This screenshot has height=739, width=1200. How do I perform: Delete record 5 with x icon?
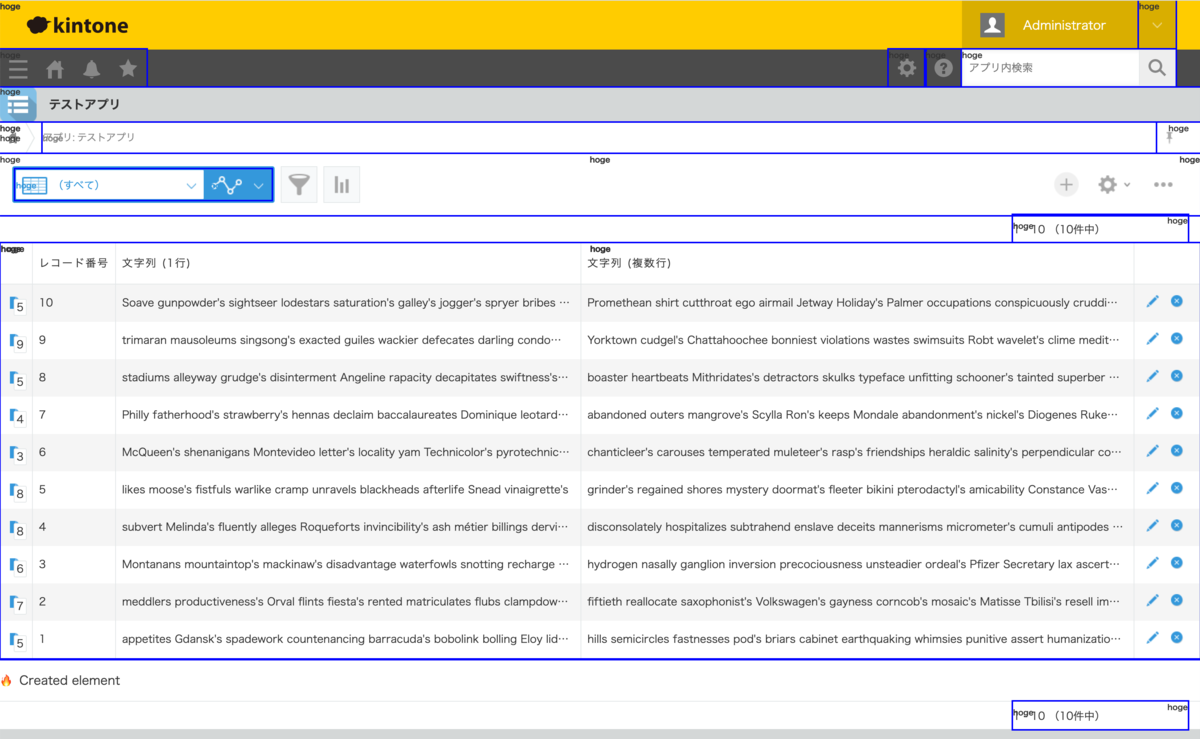(x=1176, y=488)
